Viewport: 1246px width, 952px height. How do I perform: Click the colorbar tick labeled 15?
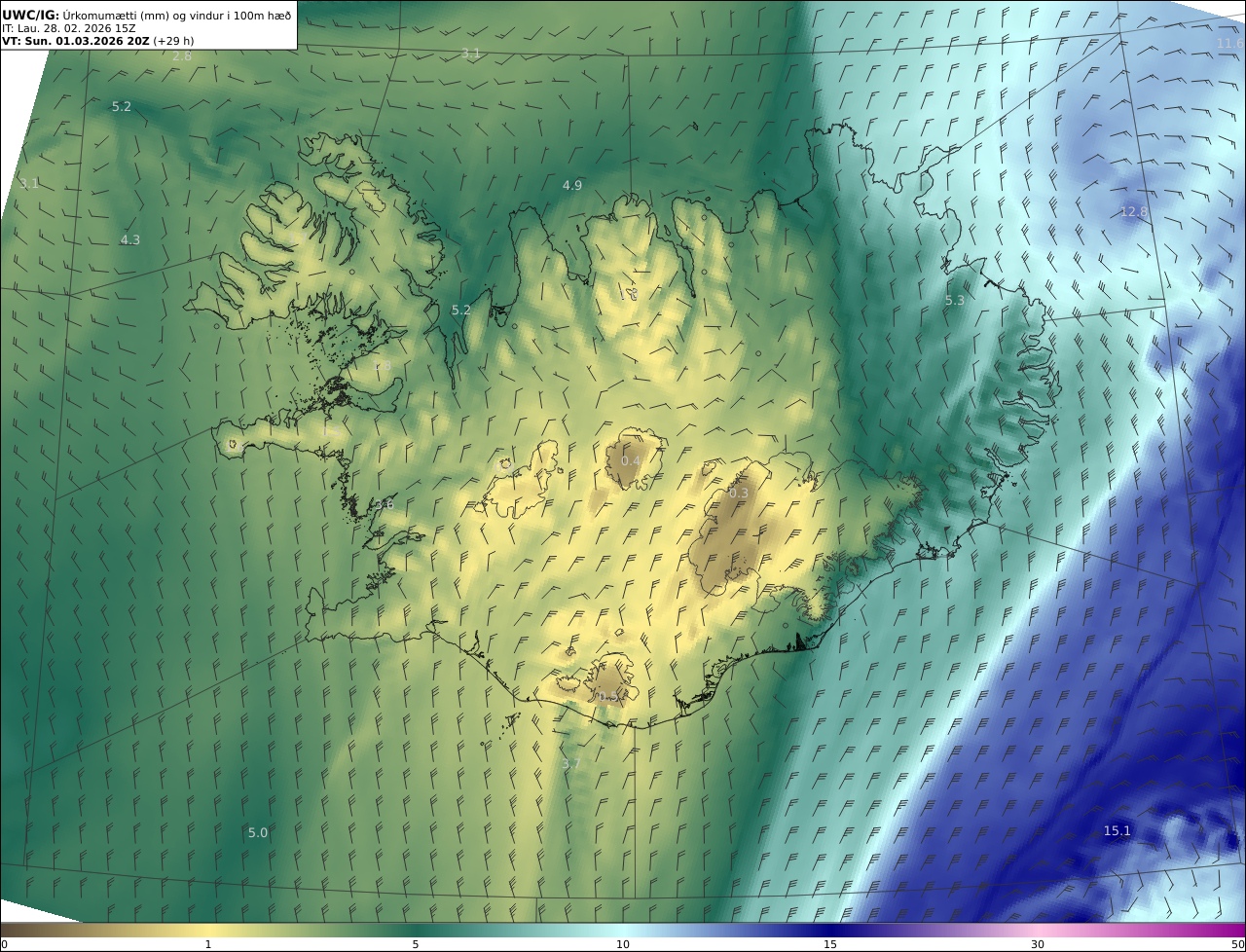(830, 944)
